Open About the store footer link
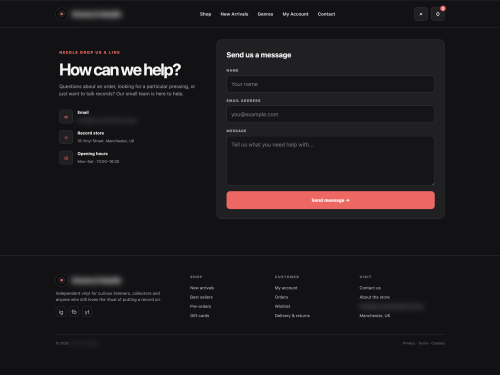Viewport: 500px width, 375px height. click(x=374, y=297)
